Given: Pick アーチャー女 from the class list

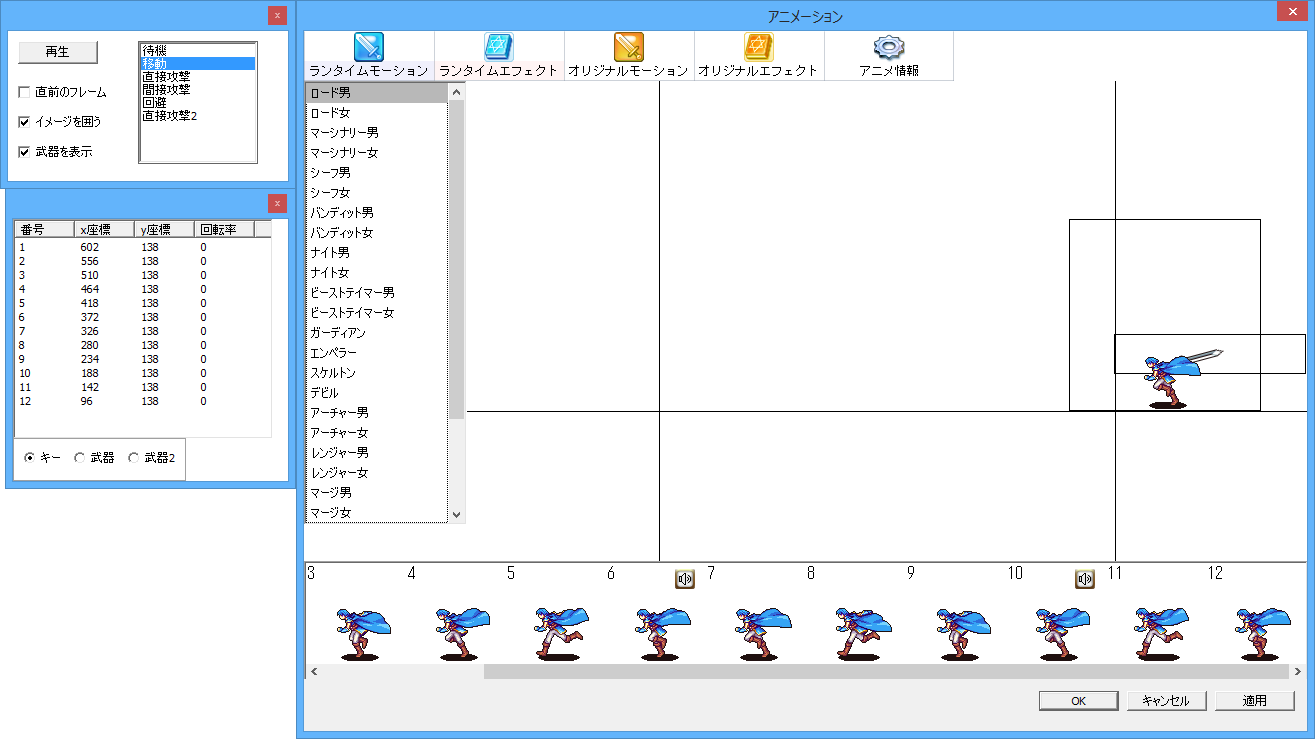Looking at the screenshot, I should point(377,433).
